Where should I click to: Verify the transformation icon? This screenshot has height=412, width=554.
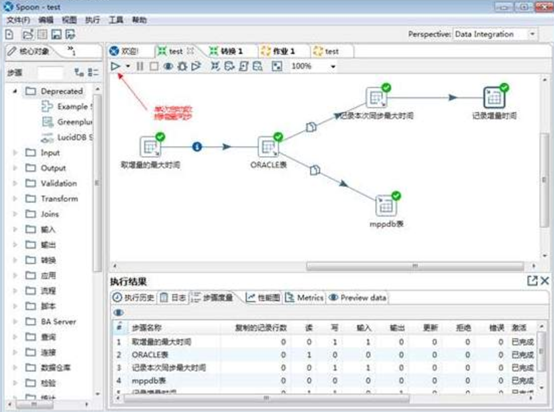point(215,66)
